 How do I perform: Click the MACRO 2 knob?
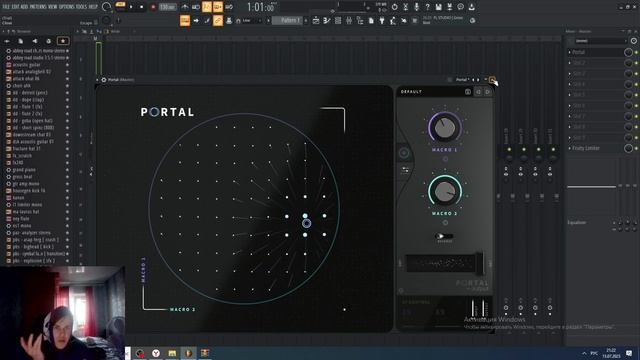point(445,191)
